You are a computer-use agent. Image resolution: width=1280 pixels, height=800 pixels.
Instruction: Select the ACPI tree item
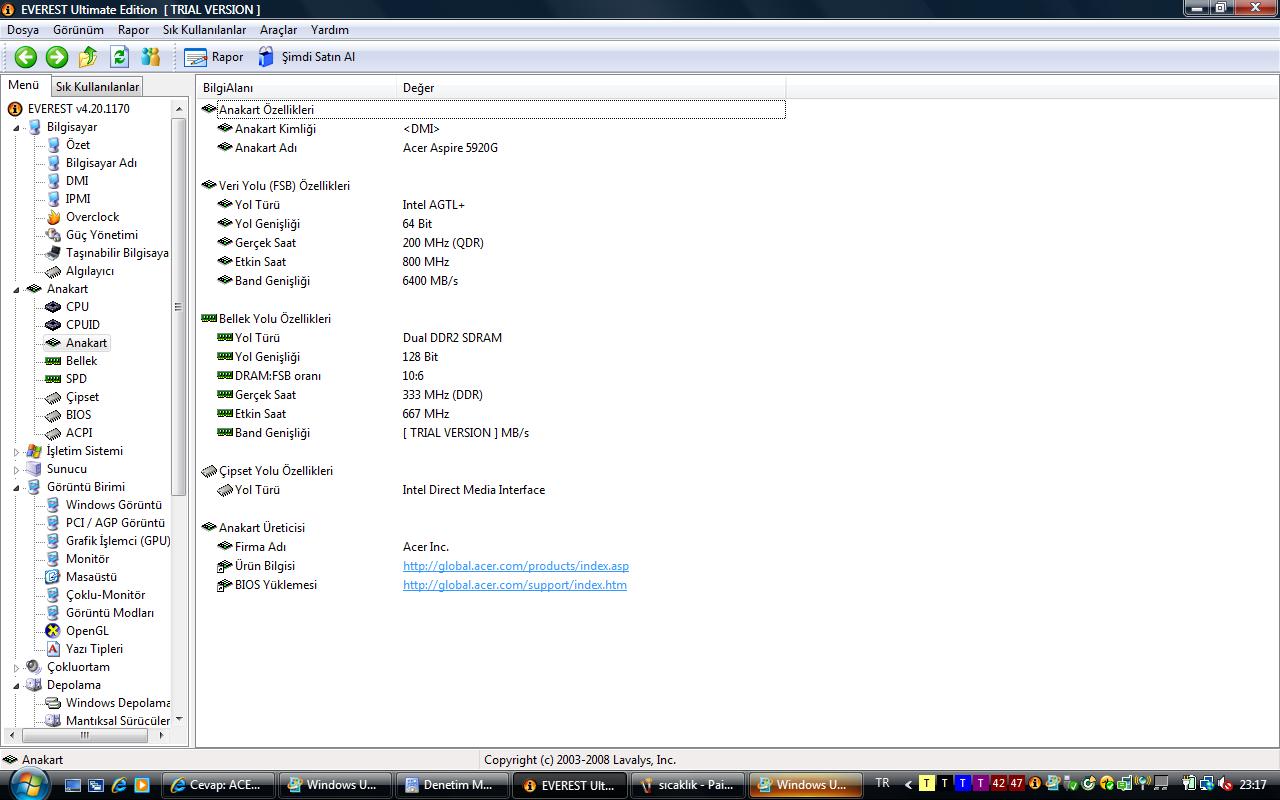point(79,433)
